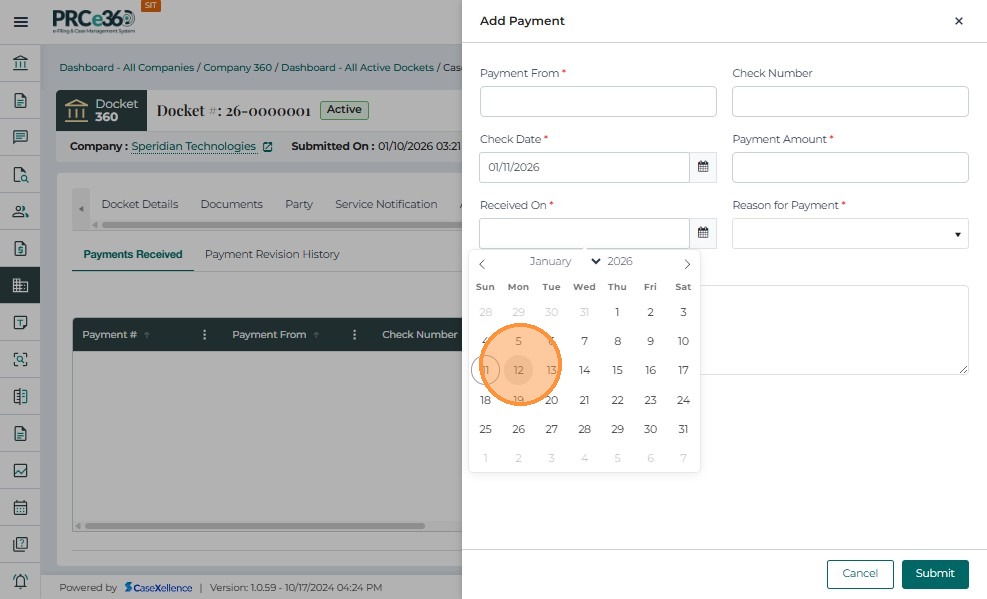Select January 21 in the calendar
This screenshot has height=599, width=987.
(585, 400)
